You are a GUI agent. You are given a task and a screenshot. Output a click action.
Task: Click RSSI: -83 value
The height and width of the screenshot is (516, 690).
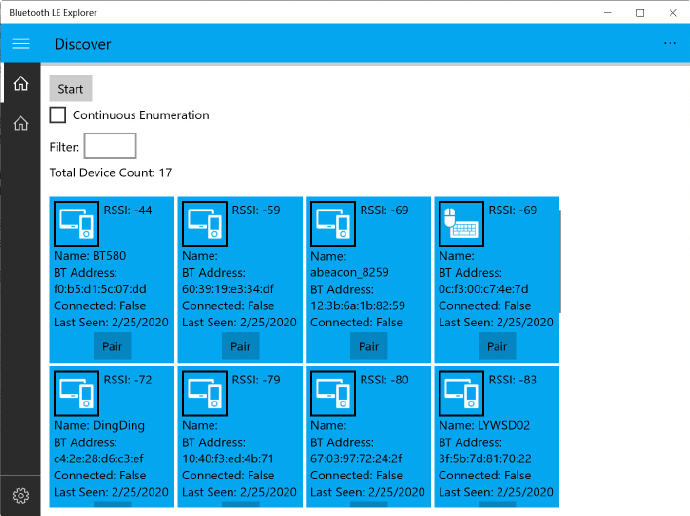click(x=513, y=380)
